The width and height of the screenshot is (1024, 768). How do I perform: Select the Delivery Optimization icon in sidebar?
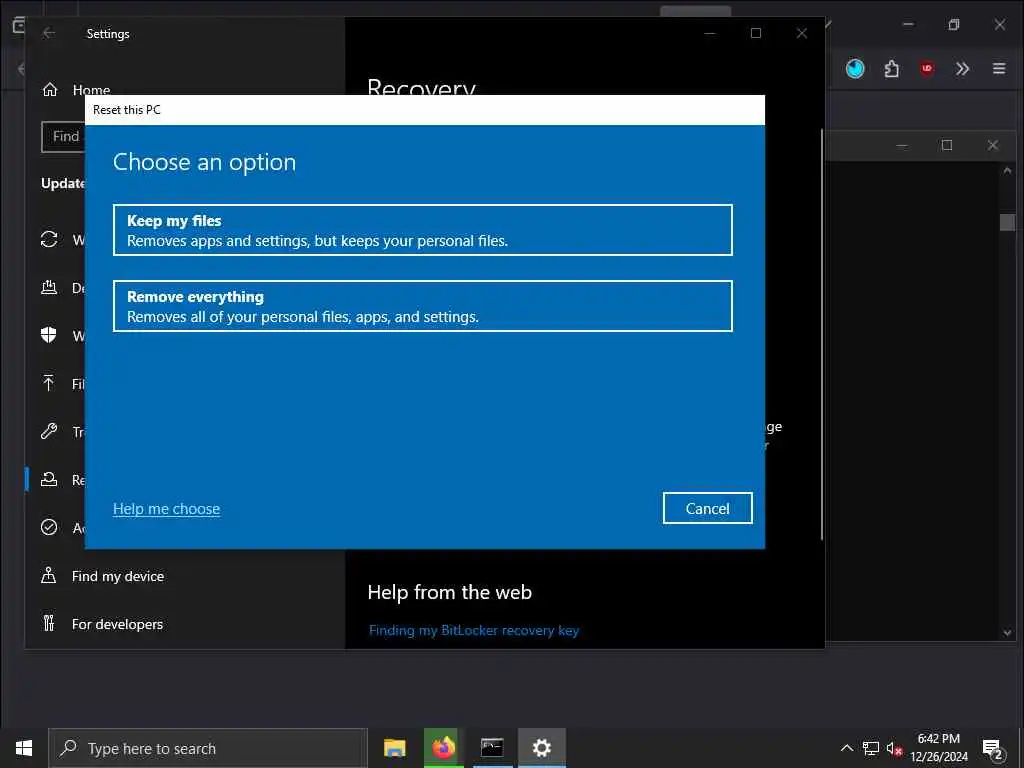(x=49, y=287)
